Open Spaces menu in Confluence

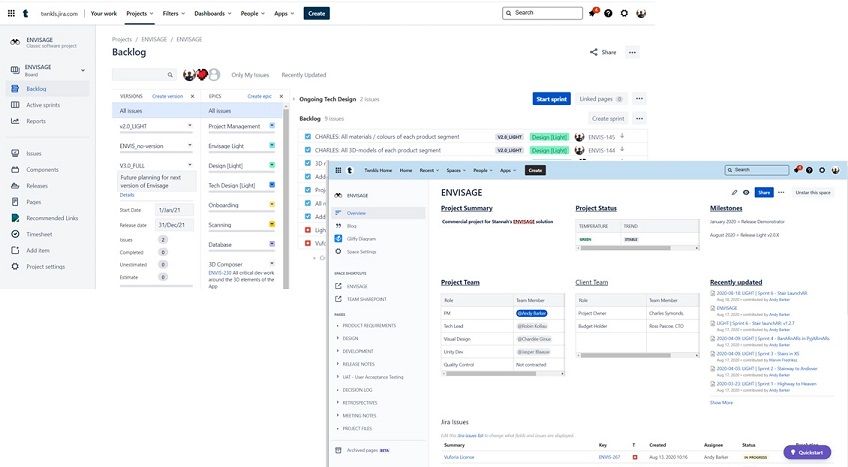455,170
